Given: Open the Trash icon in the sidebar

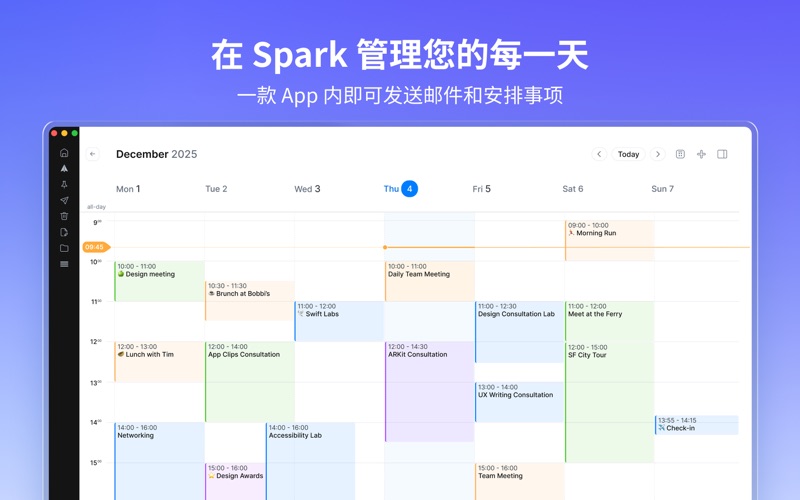Looking at the screenshot, I should pos(64,216).
